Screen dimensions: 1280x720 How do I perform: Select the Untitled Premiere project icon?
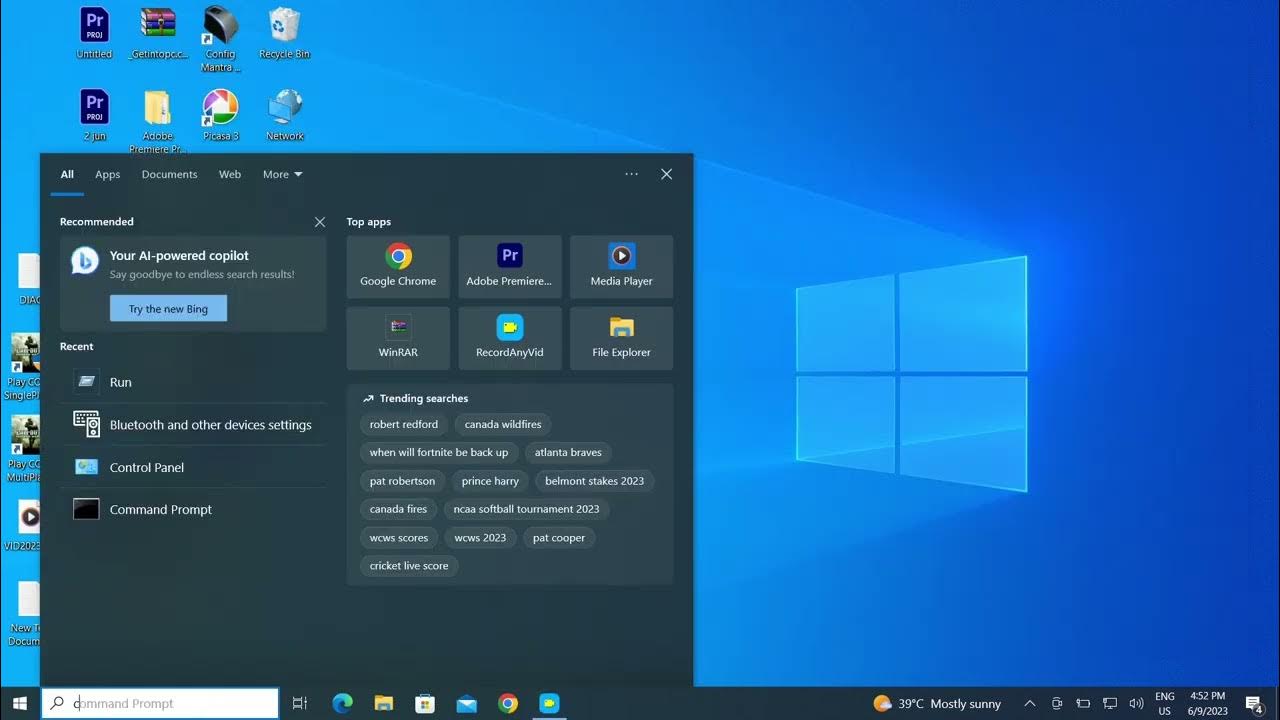click(95, 33)
